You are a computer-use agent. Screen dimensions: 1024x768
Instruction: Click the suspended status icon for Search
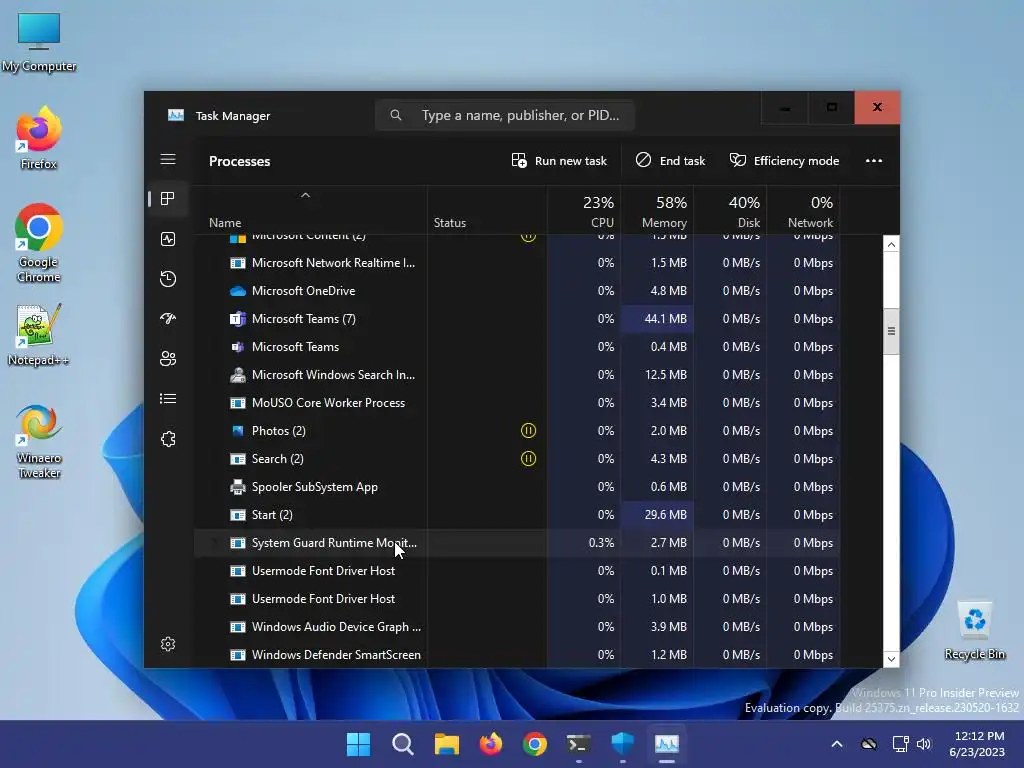tap(528, 458)
